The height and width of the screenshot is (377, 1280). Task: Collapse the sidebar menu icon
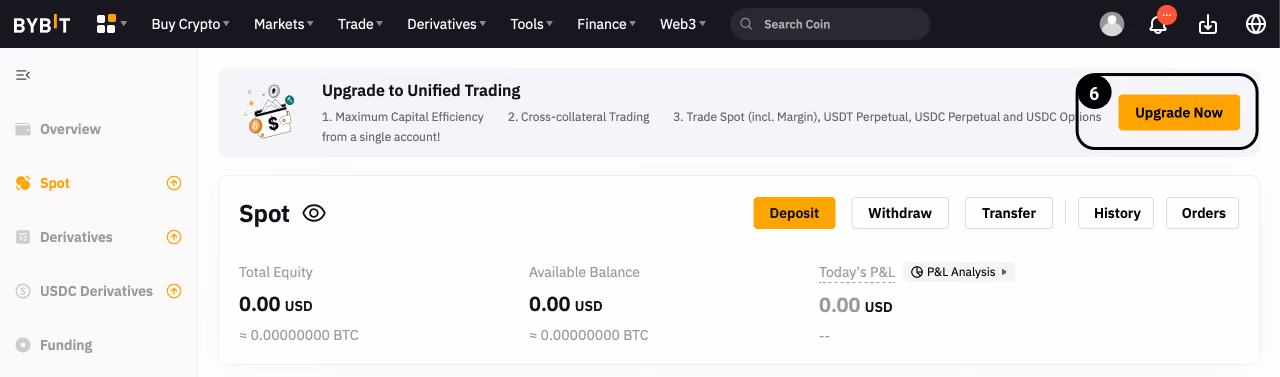tap(23, 75)
